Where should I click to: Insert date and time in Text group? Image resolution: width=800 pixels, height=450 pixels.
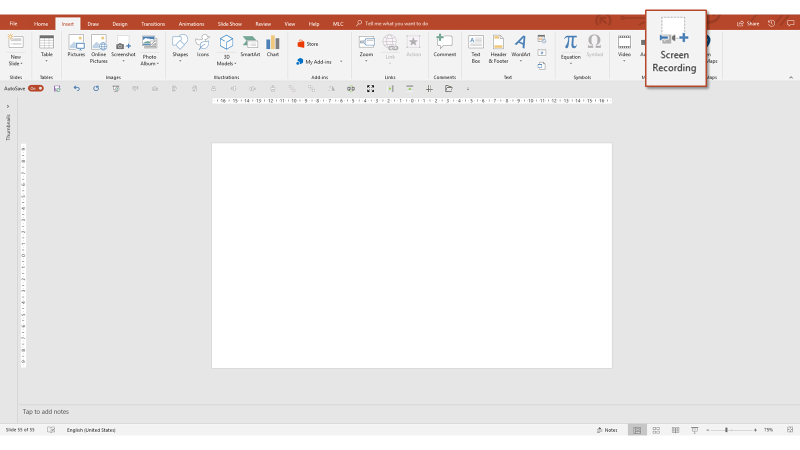click(x=542, y=39)
